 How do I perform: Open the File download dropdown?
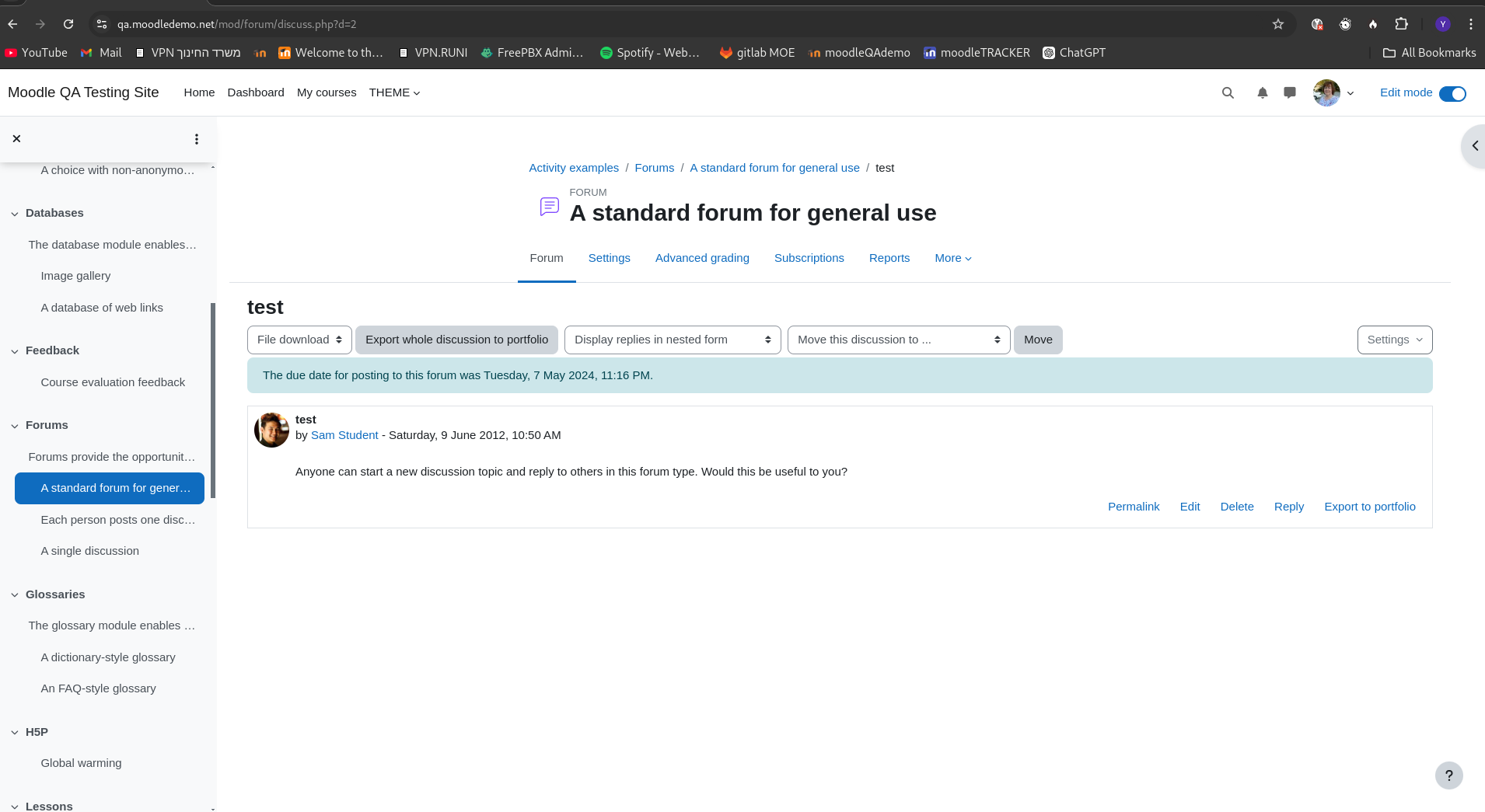[x=299, y=340]
